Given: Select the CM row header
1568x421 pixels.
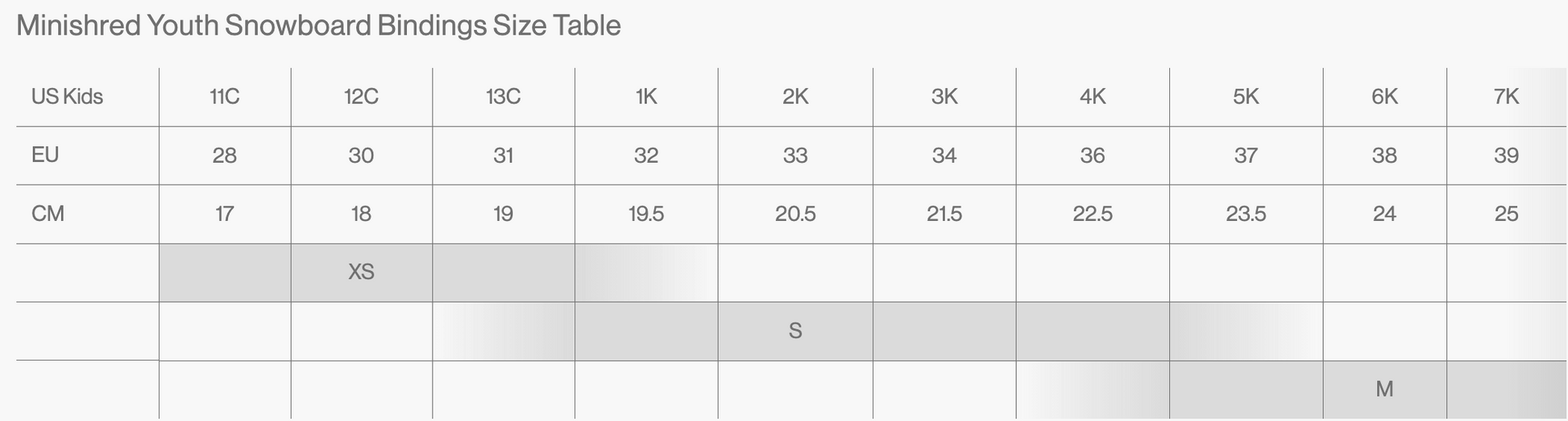Looking at the screenshot, I should pos(48,214).
